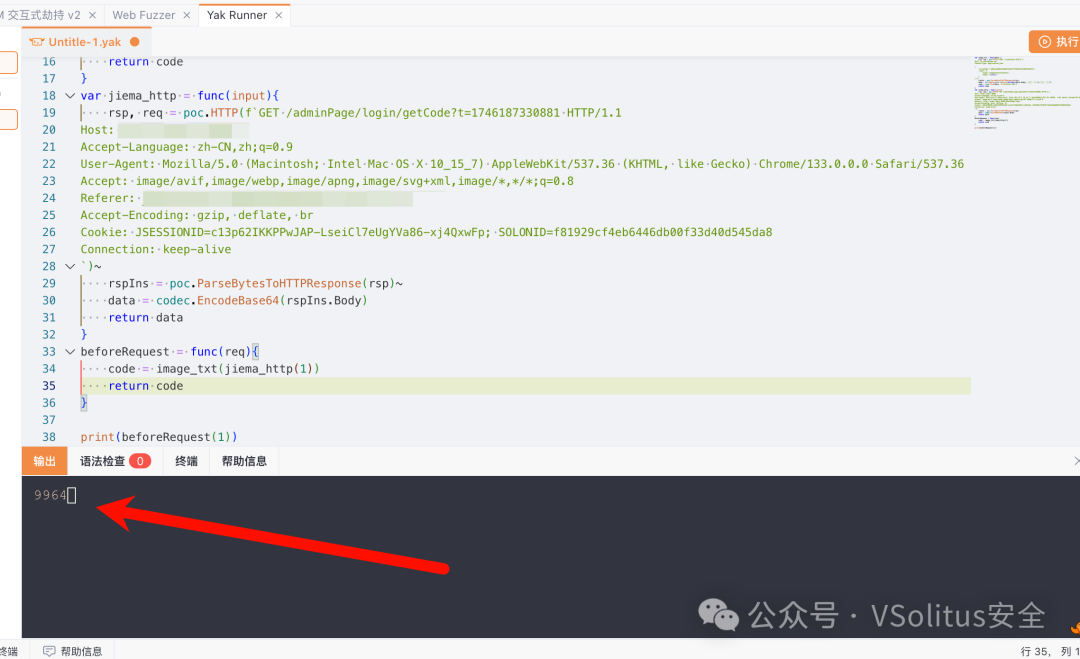The width and height of the screenshot is (1080, 659).
Task: Click the cursor position 行 35 indicator
Action: pyautogui.click(x=1035, y=651)
